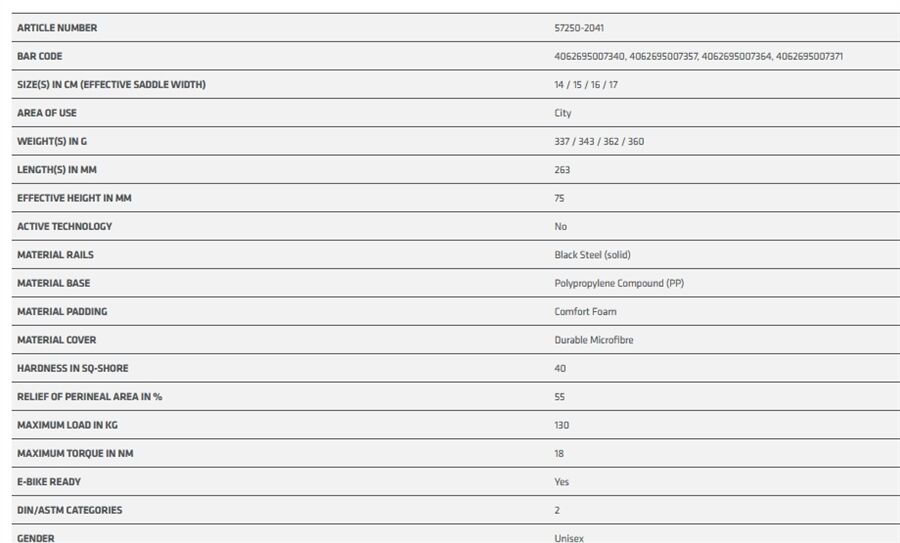The image size is (900, 543).
Task: Click the Durable Microfibre value
Action: click(x=594, y=340)
